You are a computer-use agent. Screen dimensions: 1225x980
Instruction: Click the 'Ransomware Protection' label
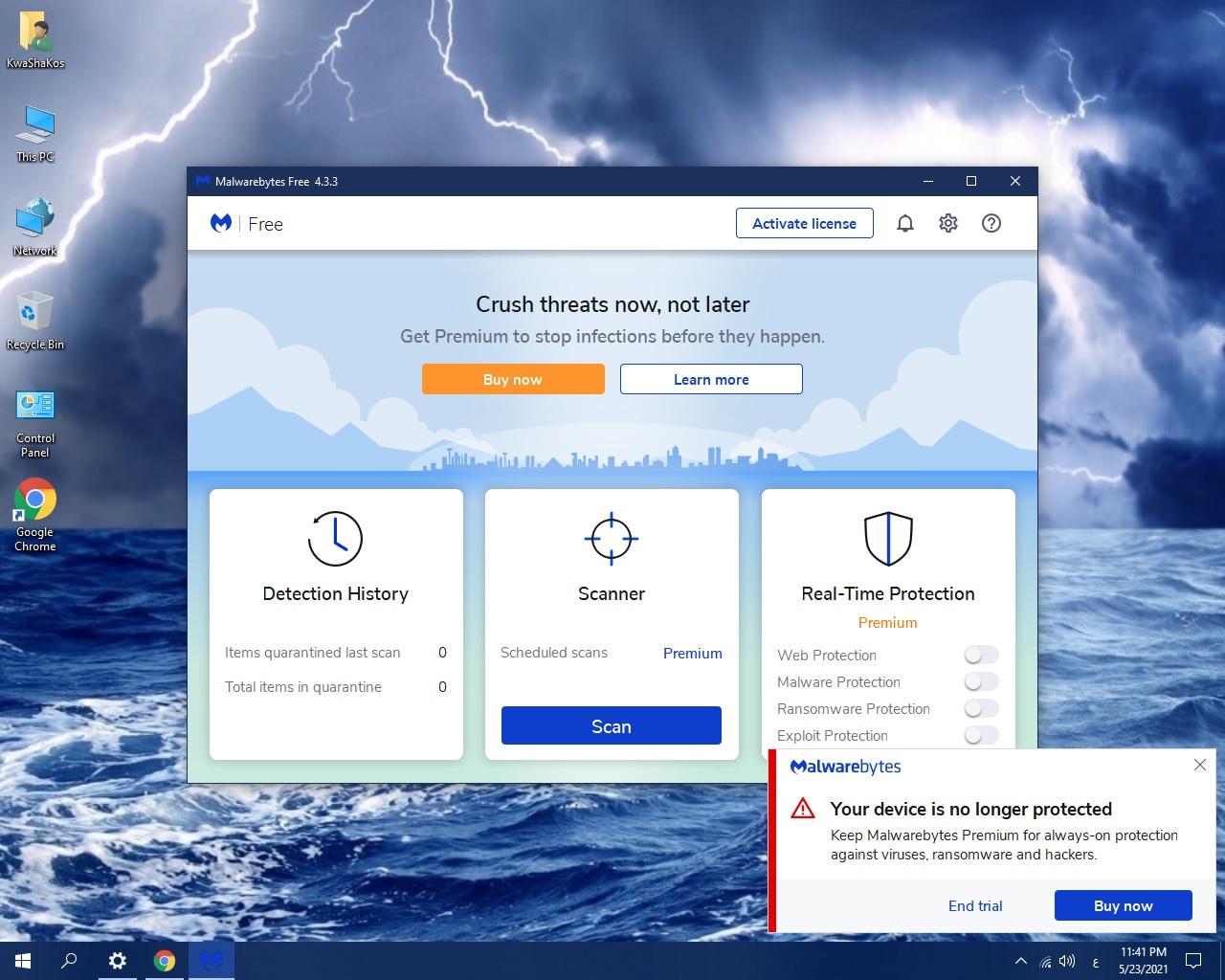click(854, 708)
